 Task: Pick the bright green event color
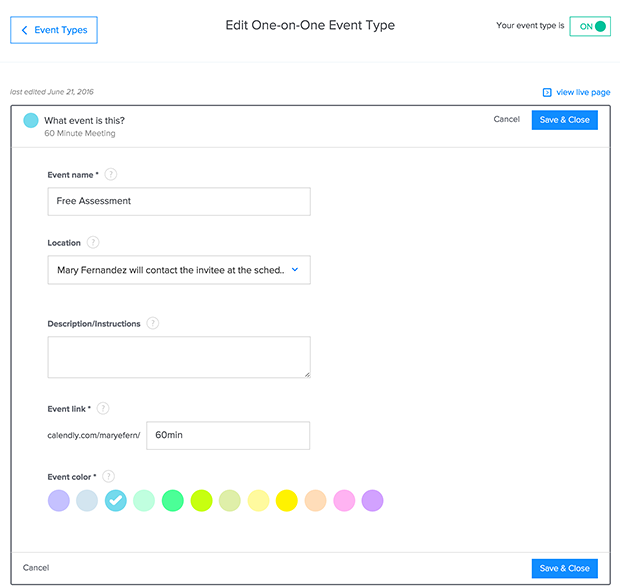coord(173,500)
